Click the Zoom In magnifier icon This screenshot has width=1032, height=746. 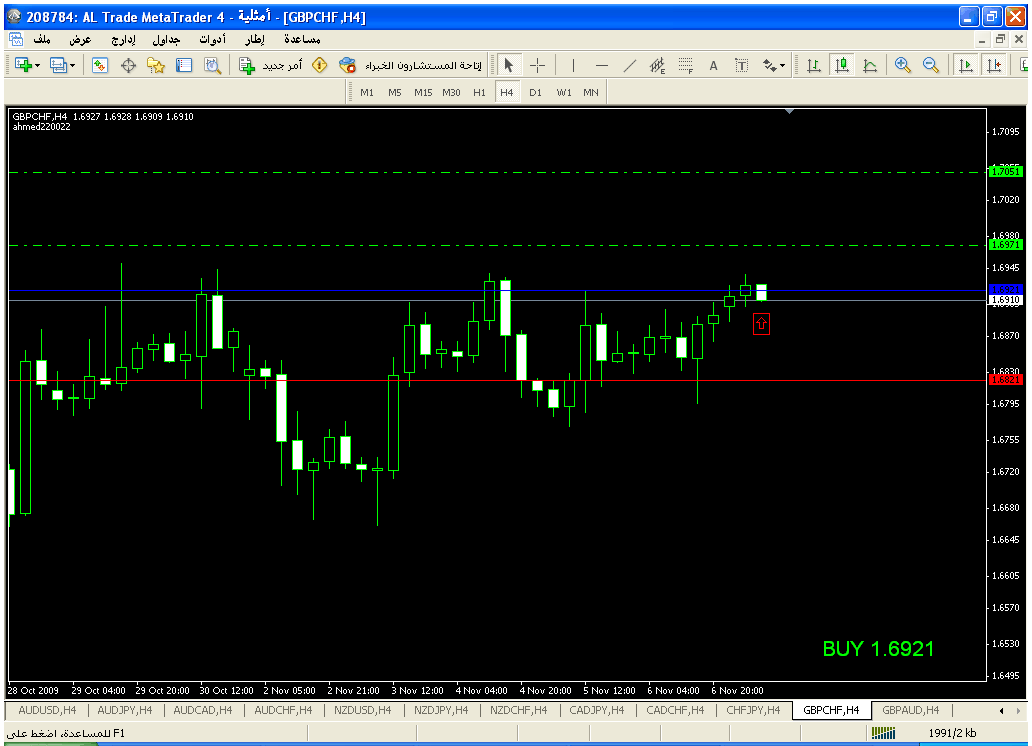[903, 65]
